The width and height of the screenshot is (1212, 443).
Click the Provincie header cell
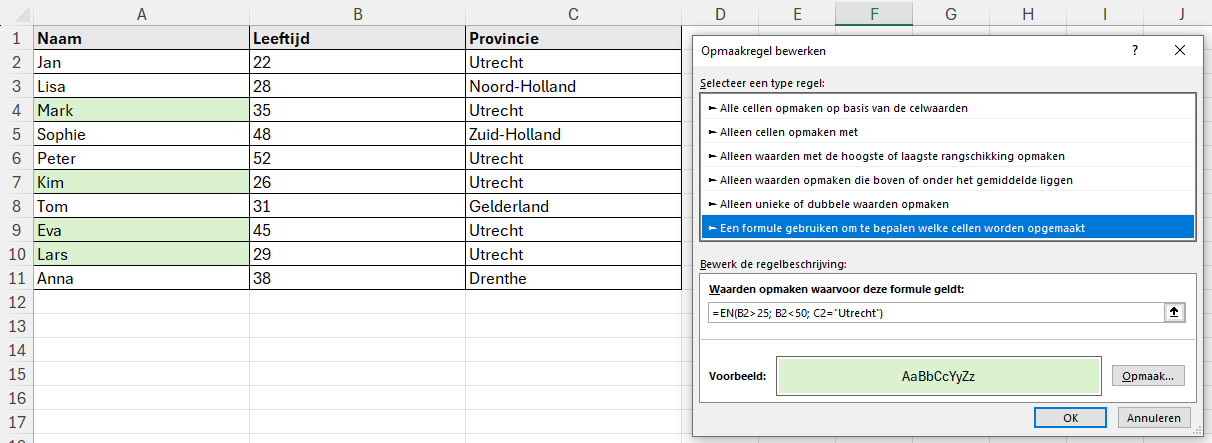pyautogui.click(x=573, y=38)
